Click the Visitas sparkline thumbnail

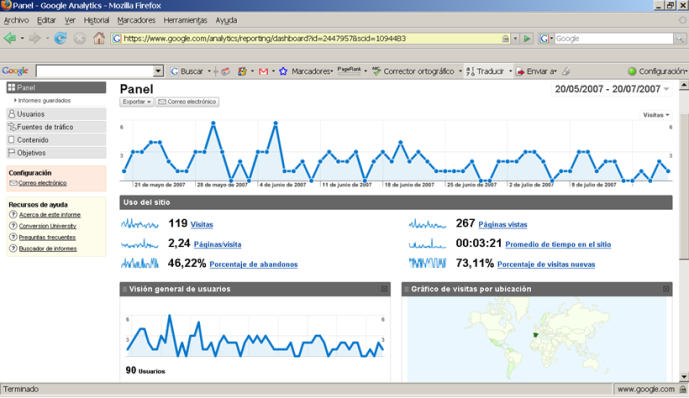(140, 224)
